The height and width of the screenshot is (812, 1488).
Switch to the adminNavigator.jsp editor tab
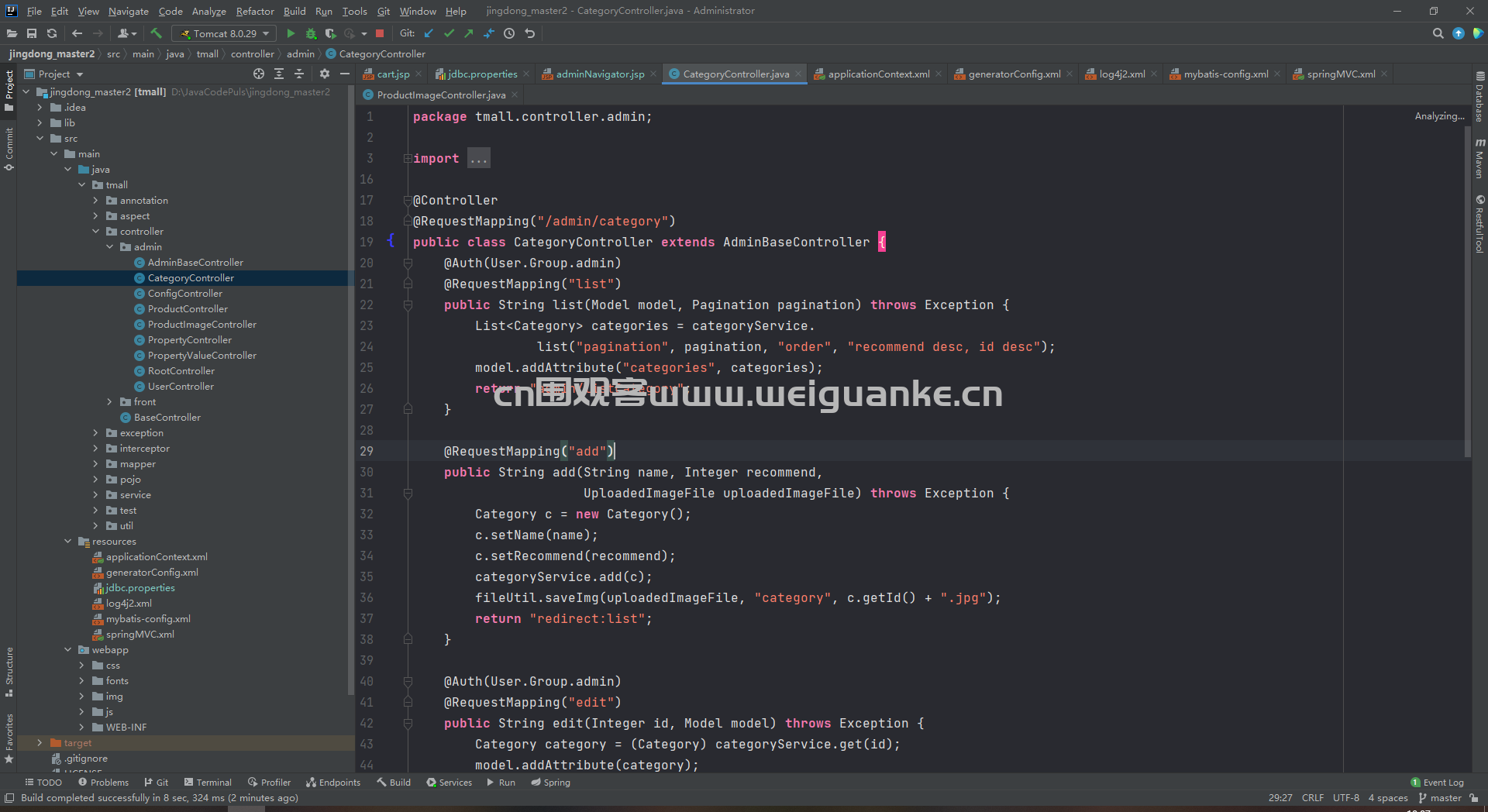point(600,74)
